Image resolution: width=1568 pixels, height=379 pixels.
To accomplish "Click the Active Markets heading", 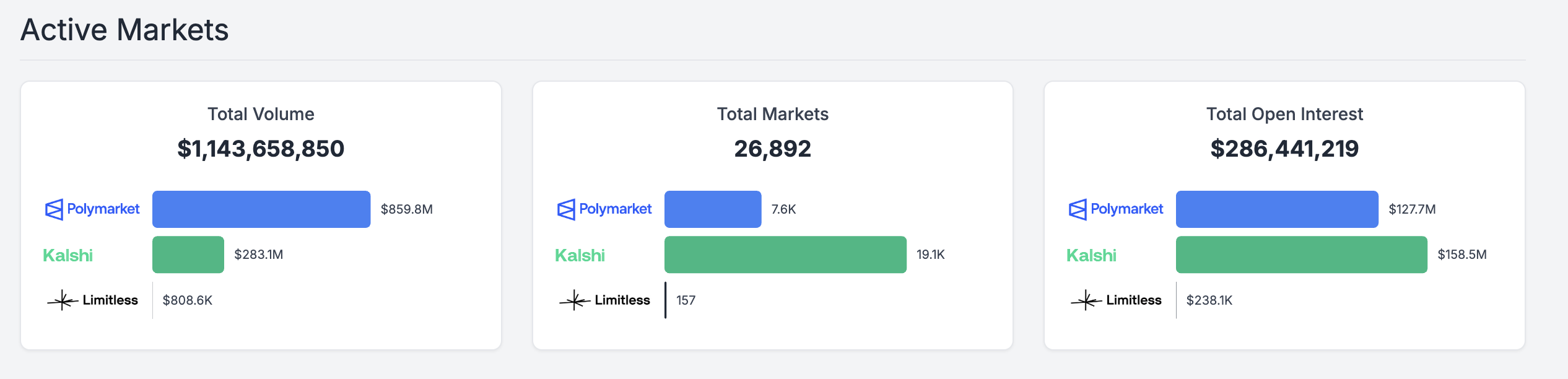I will (x=124, y=30).
